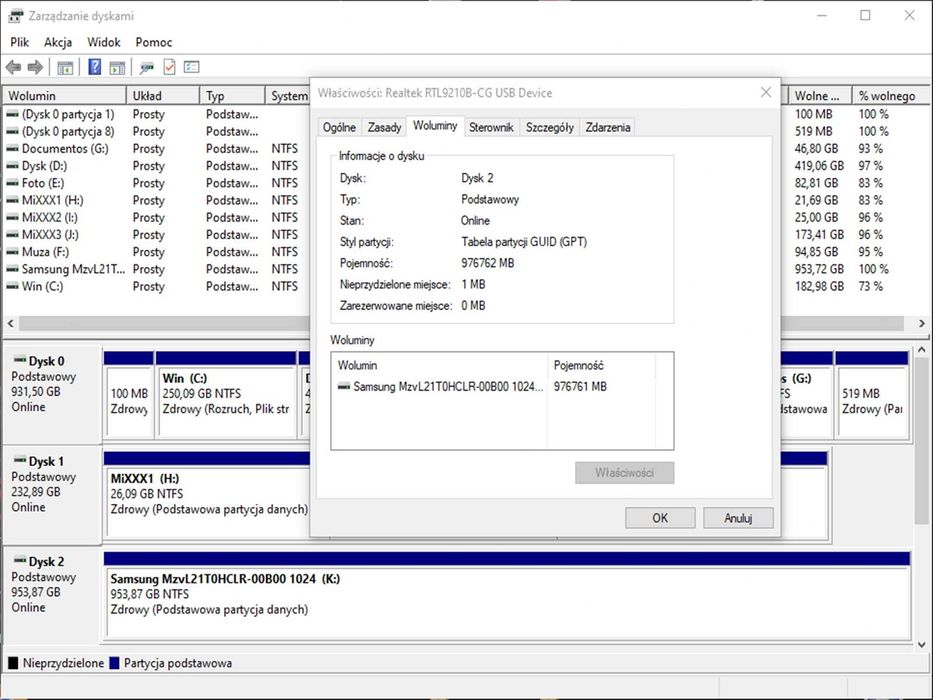Select the Muza (F:) drive icon in the list
Screen dimensions: 933x700
point(12,252)
